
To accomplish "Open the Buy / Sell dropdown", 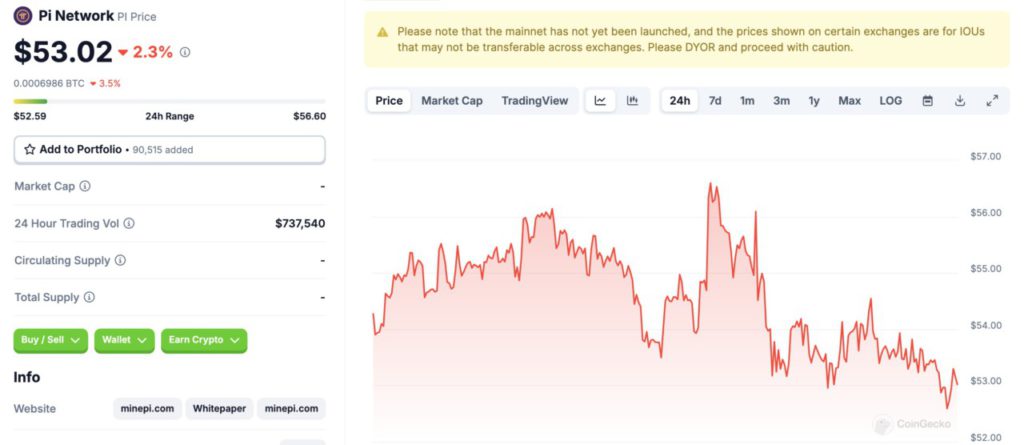I will click(x=50, y=340).
